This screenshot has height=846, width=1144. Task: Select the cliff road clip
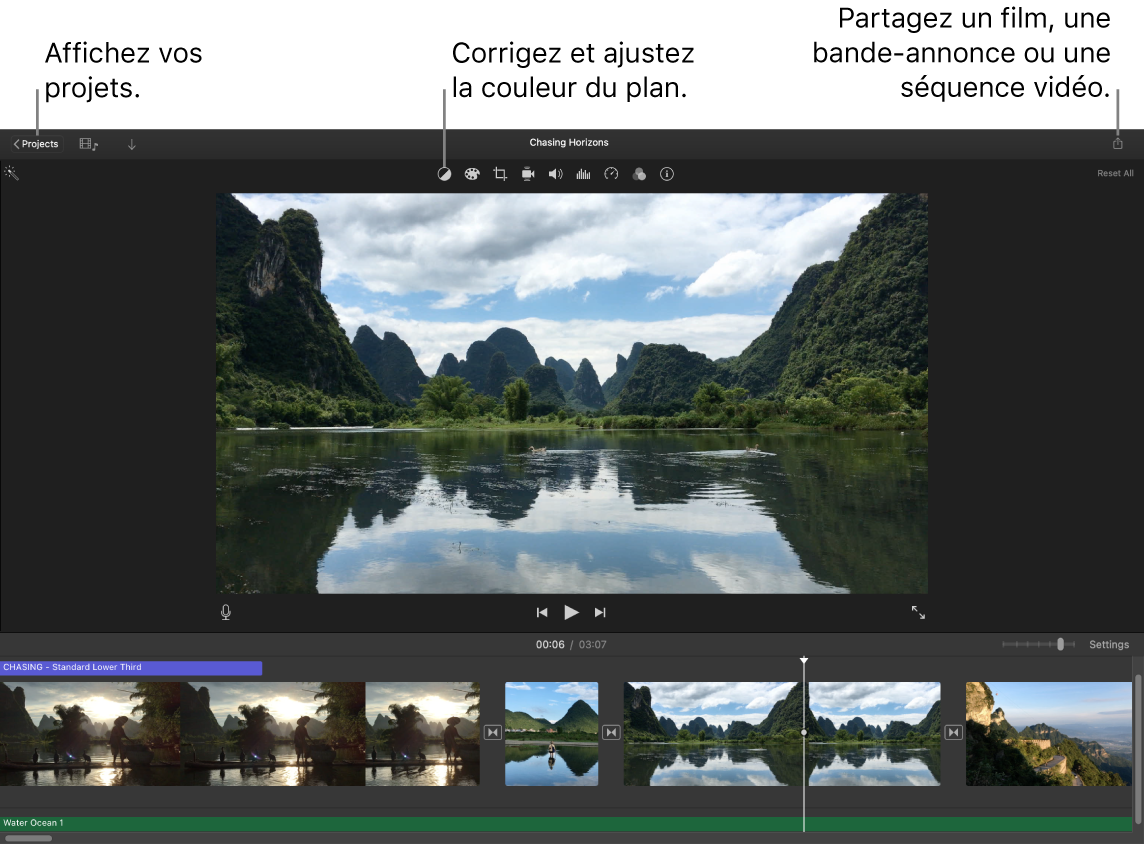click(1048, 734)
